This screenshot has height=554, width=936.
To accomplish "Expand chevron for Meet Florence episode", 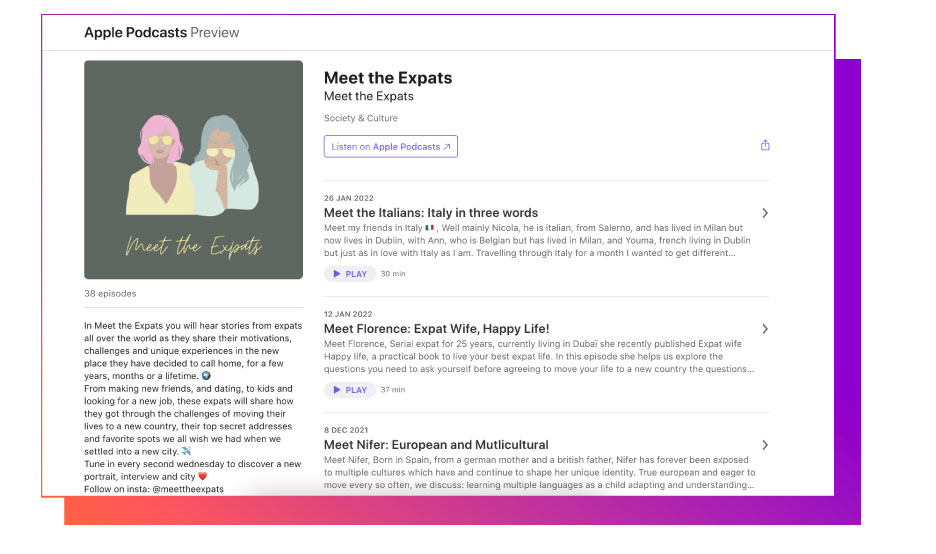I will point(765,329).
